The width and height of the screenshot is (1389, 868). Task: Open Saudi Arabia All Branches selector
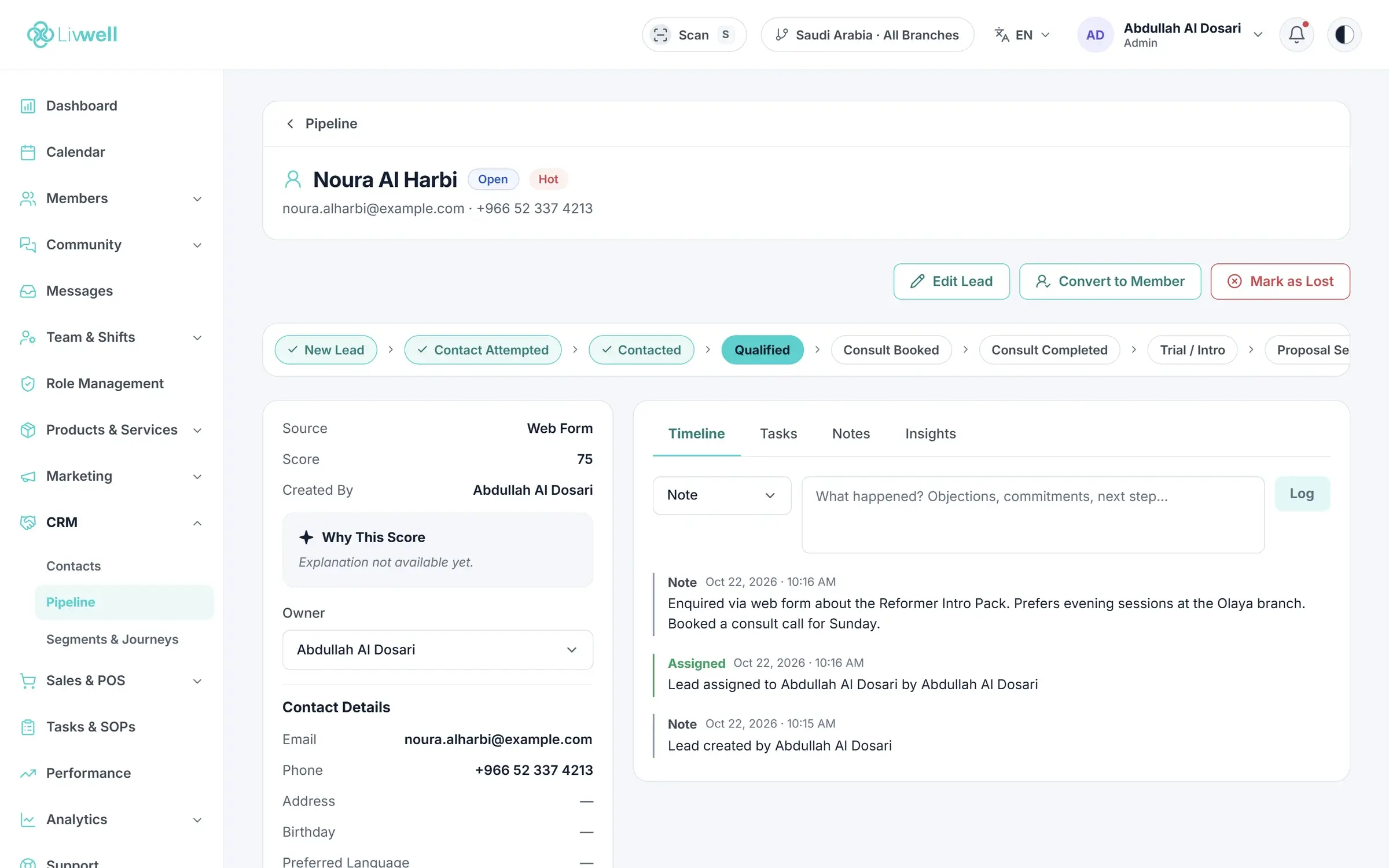867,35
